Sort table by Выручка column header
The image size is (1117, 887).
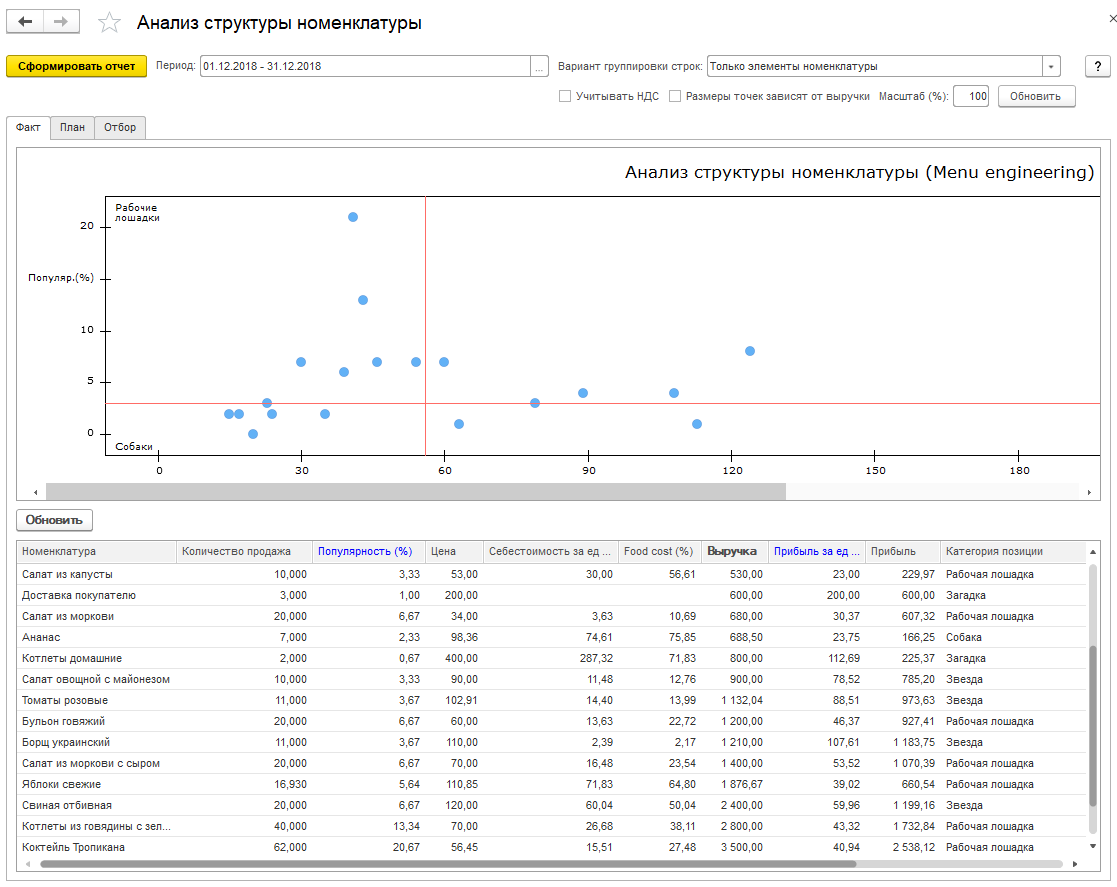(731, 551)
